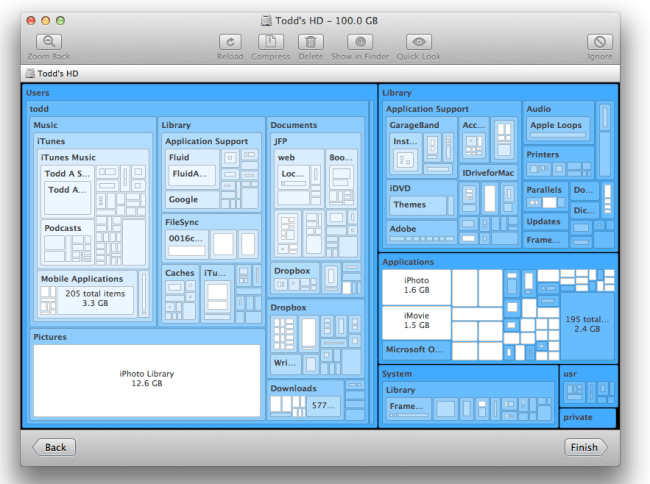Click the Ignore toolbar icon
The width and height of the screenshot is (650, 484).
tap(599, 42)
